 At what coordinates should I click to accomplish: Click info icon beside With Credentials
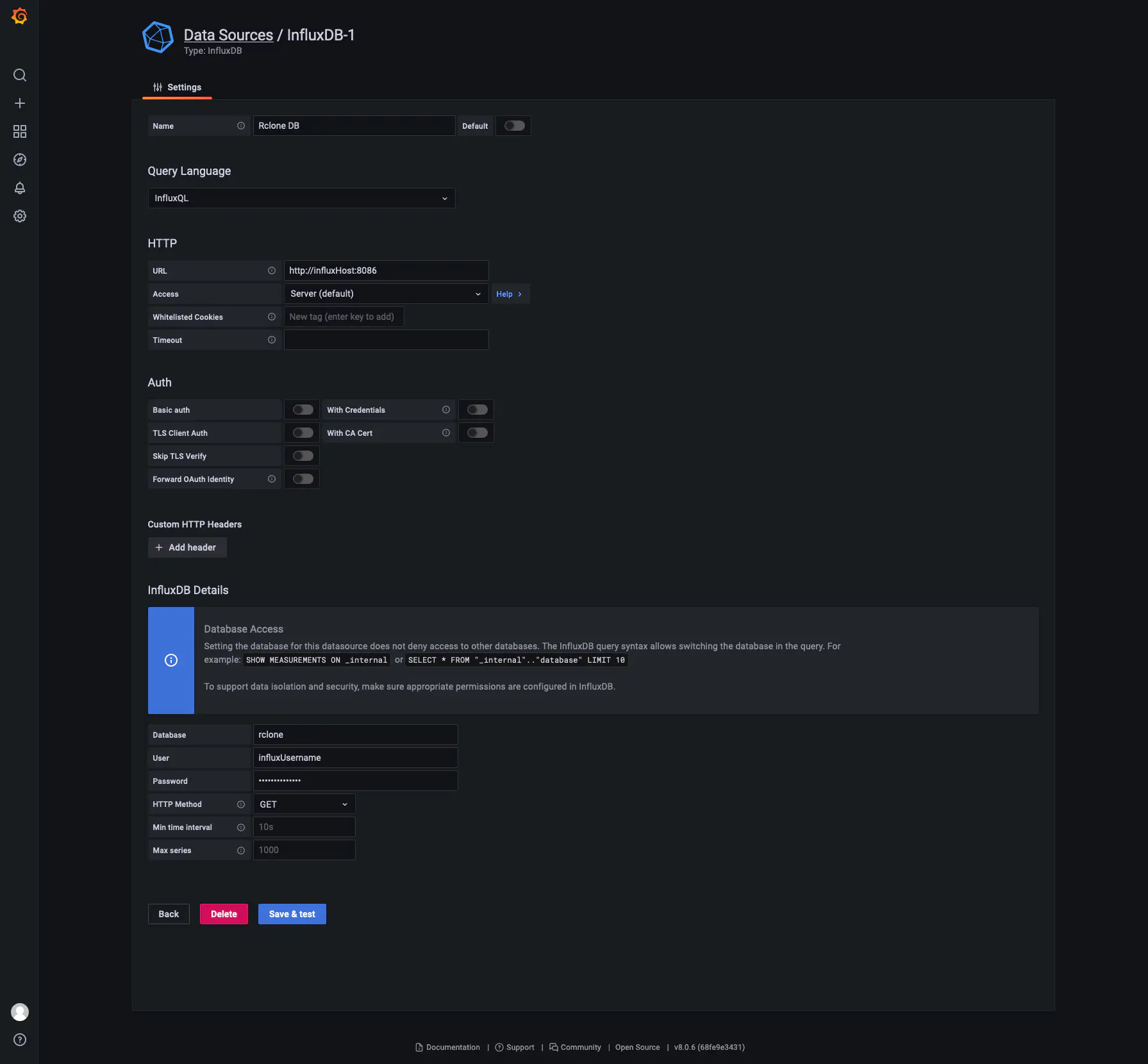446,410
